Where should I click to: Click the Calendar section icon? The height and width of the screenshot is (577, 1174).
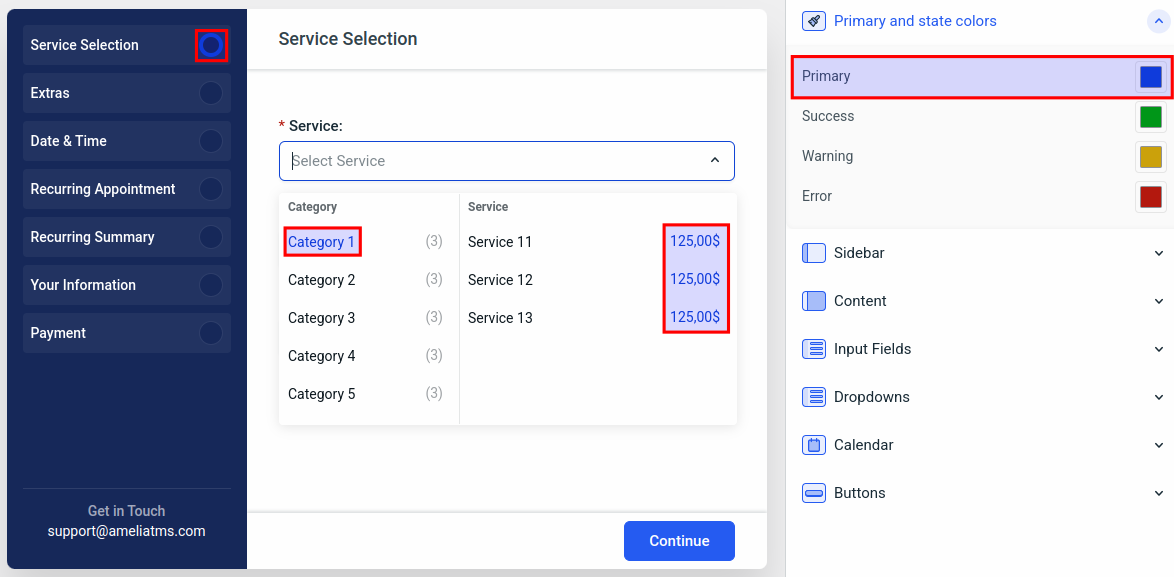coord(814,445)
